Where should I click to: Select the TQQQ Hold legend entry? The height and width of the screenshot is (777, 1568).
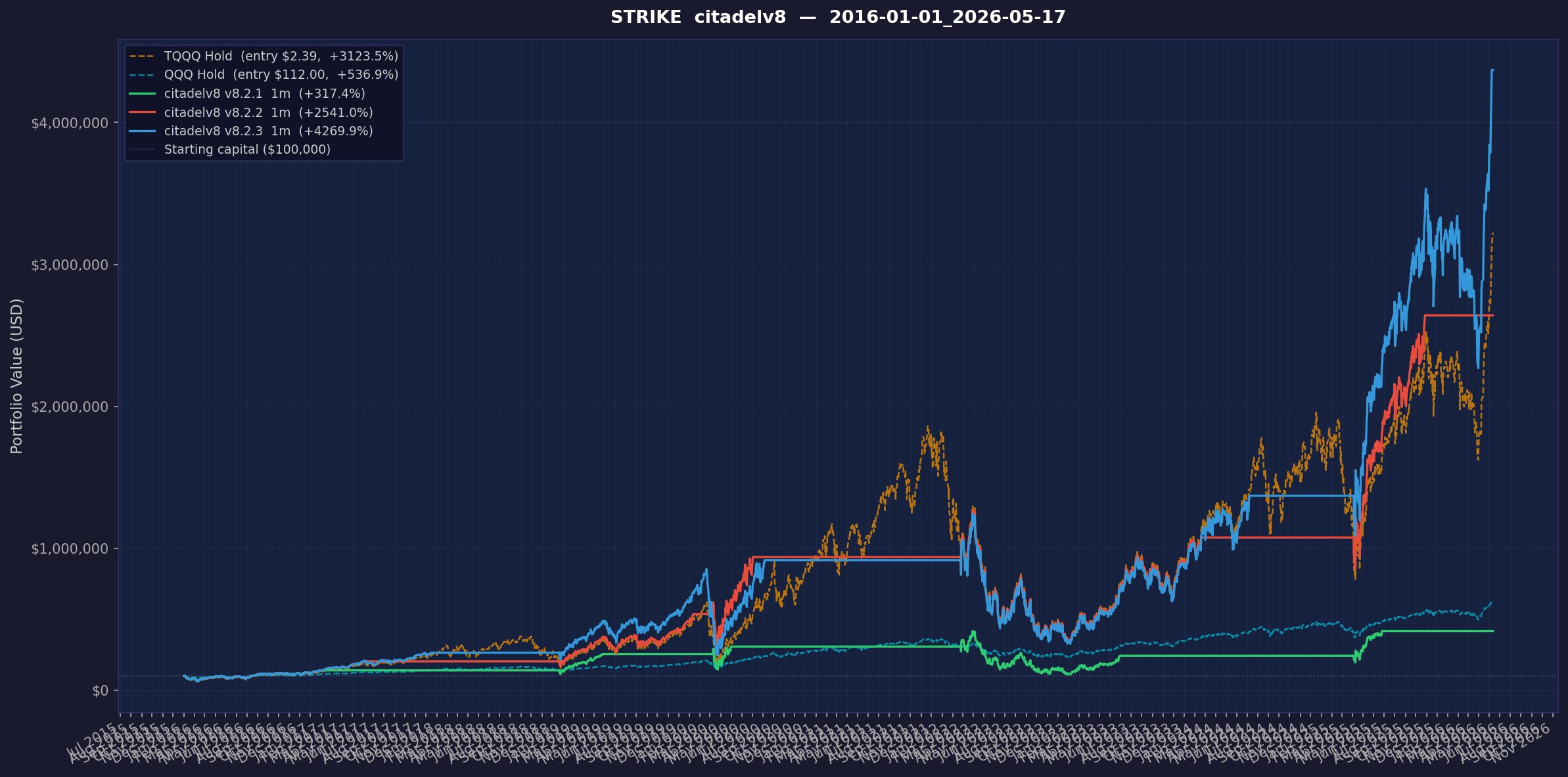tap(264, 56)
